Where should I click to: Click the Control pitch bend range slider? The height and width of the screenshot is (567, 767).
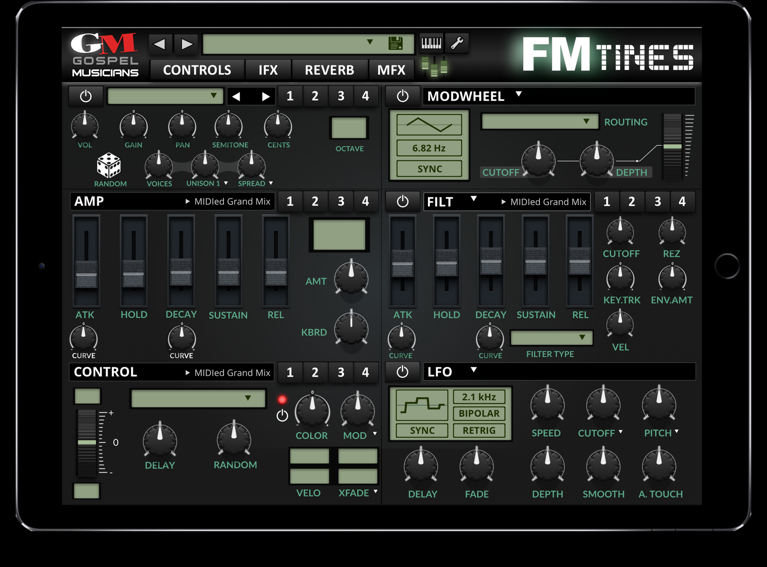[x=87, y=443]
